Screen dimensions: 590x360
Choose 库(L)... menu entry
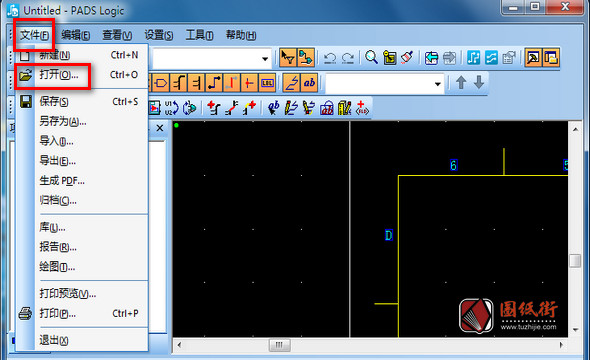pos(82,227)
